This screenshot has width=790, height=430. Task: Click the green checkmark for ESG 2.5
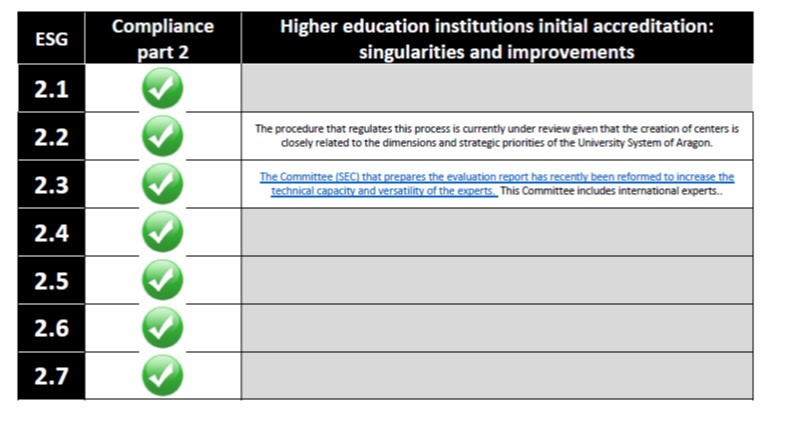162,280
